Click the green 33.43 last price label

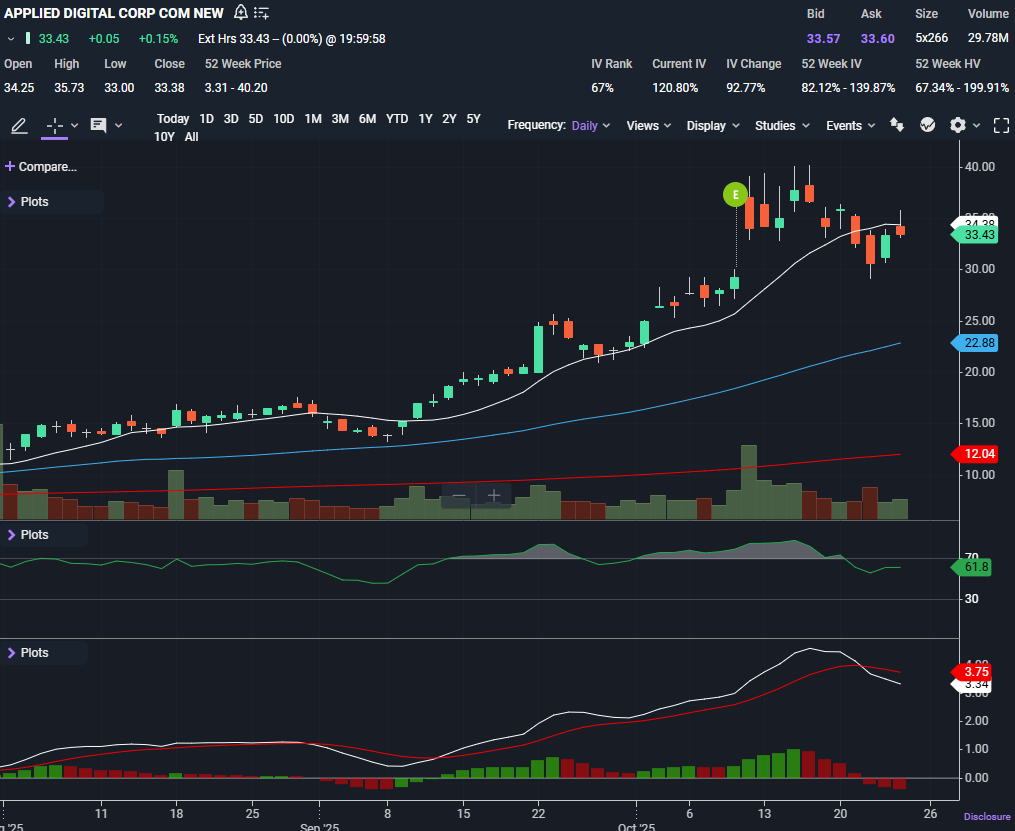point(974,234)
